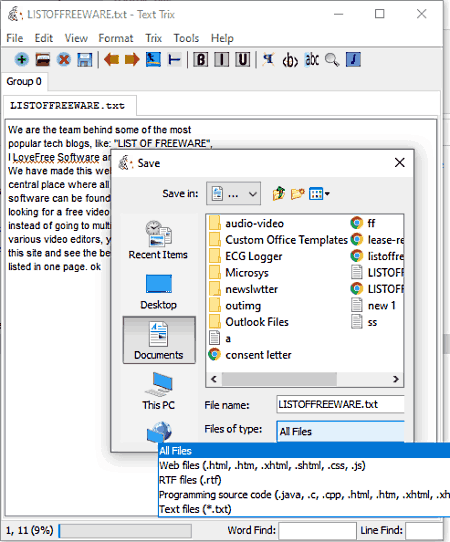Create new folder in Save dialog
Viewport: 450px width, 542px height.
[x=297, y=194]
